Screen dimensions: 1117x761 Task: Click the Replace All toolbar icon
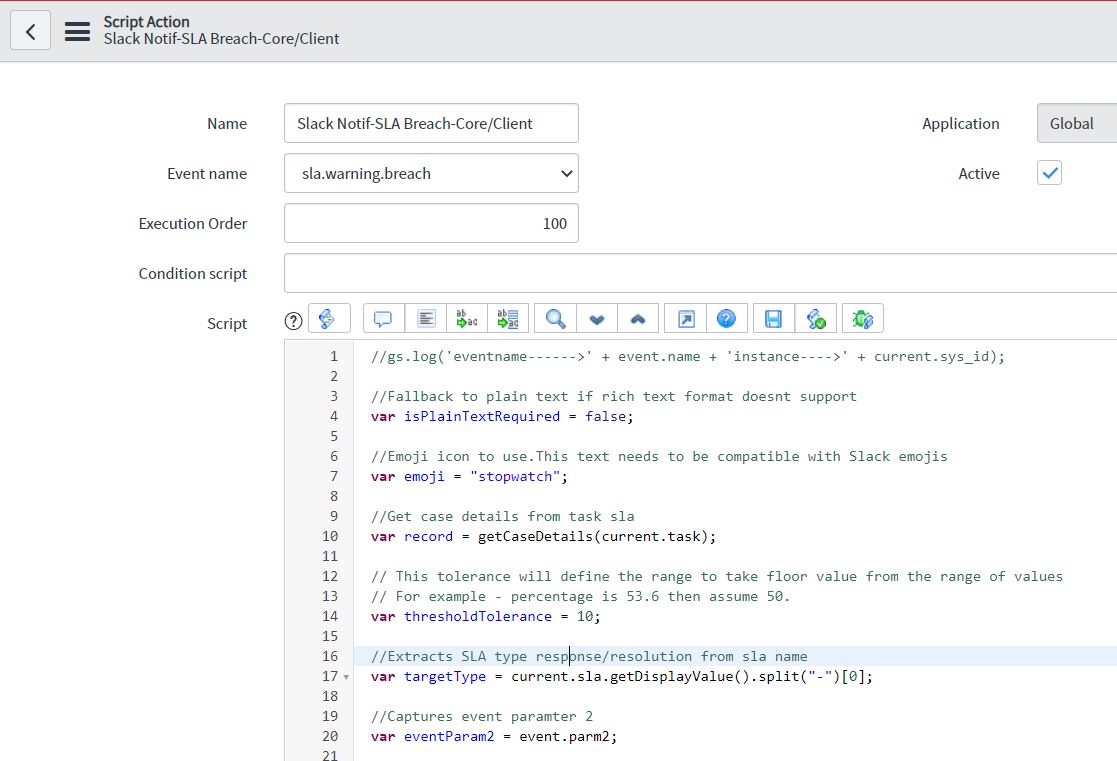[x=508, y=319]
